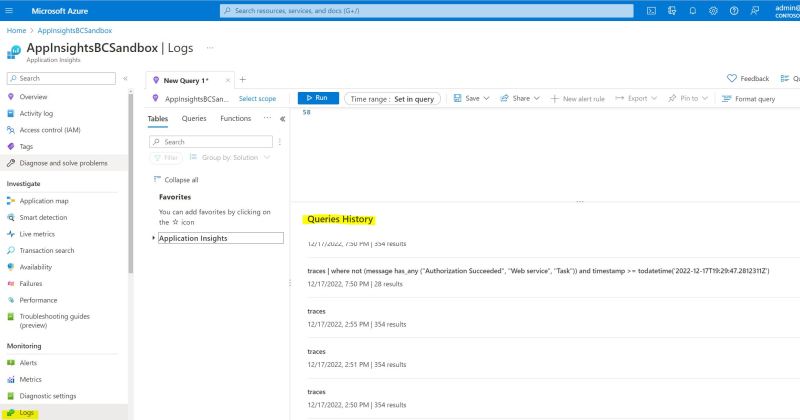
Task: Open Application map
Action: (43, 201)
